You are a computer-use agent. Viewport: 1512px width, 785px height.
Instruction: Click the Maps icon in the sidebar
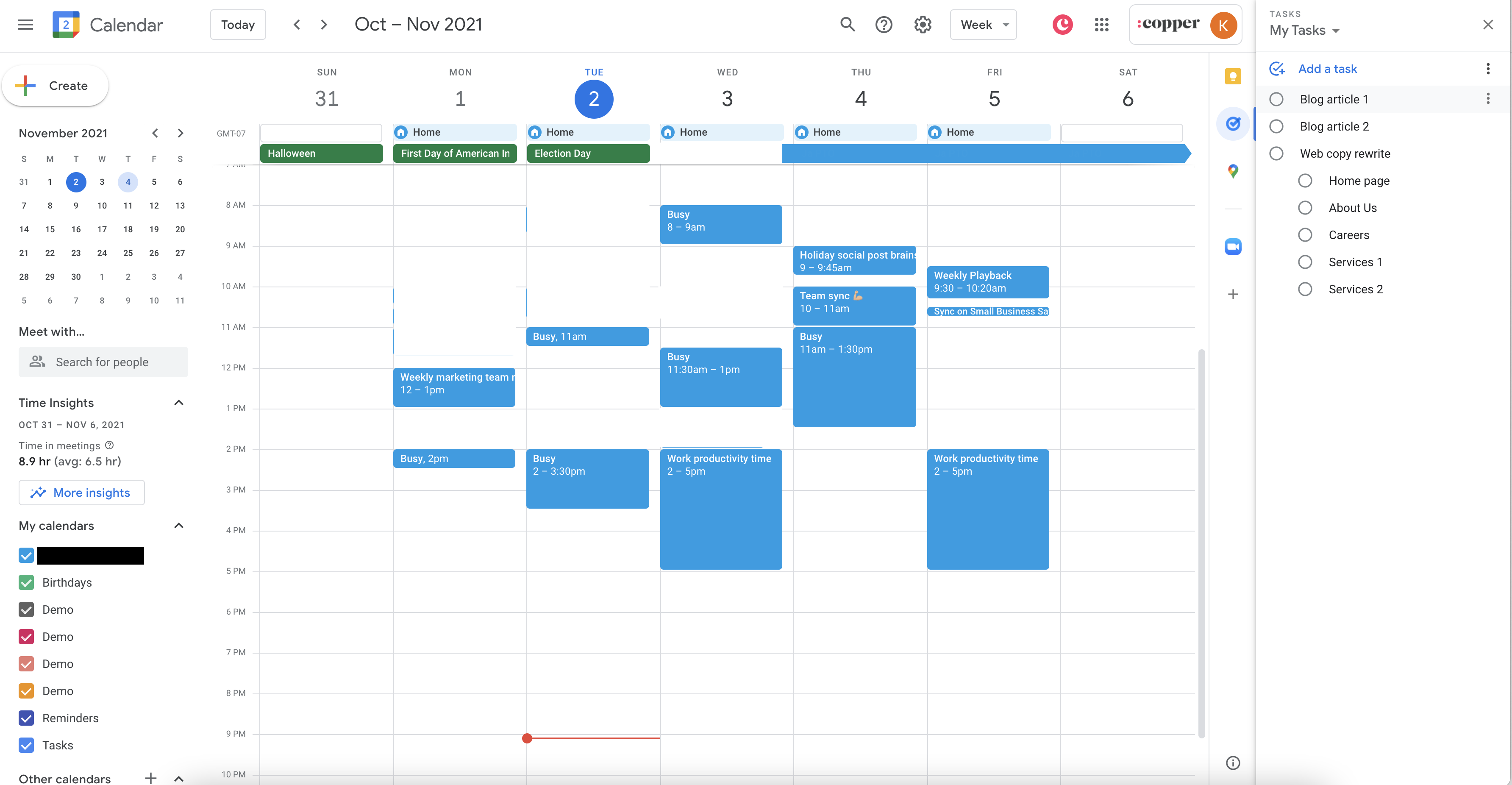1233,171
